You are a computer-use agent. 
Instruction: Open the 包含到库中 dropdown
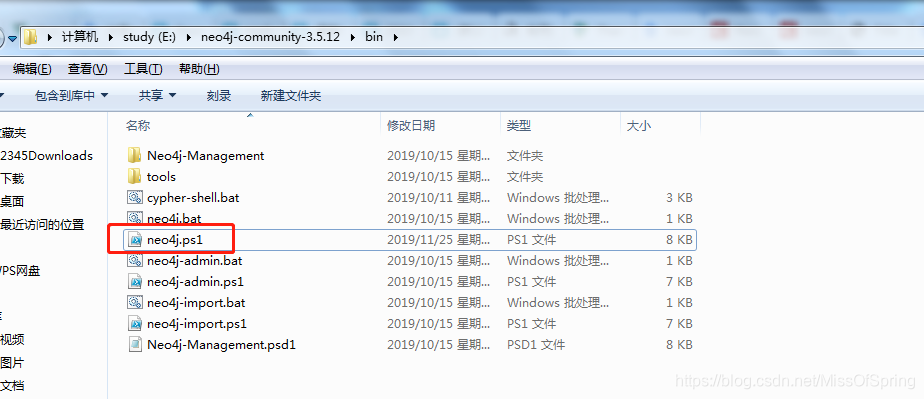72,95
